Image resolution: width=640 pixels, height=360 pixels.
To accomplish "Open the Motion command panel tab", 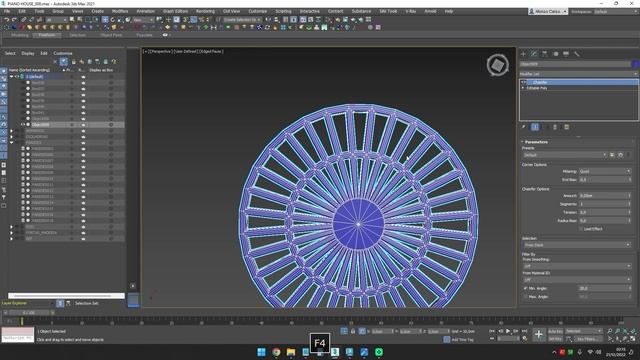I will pos(556,54).
